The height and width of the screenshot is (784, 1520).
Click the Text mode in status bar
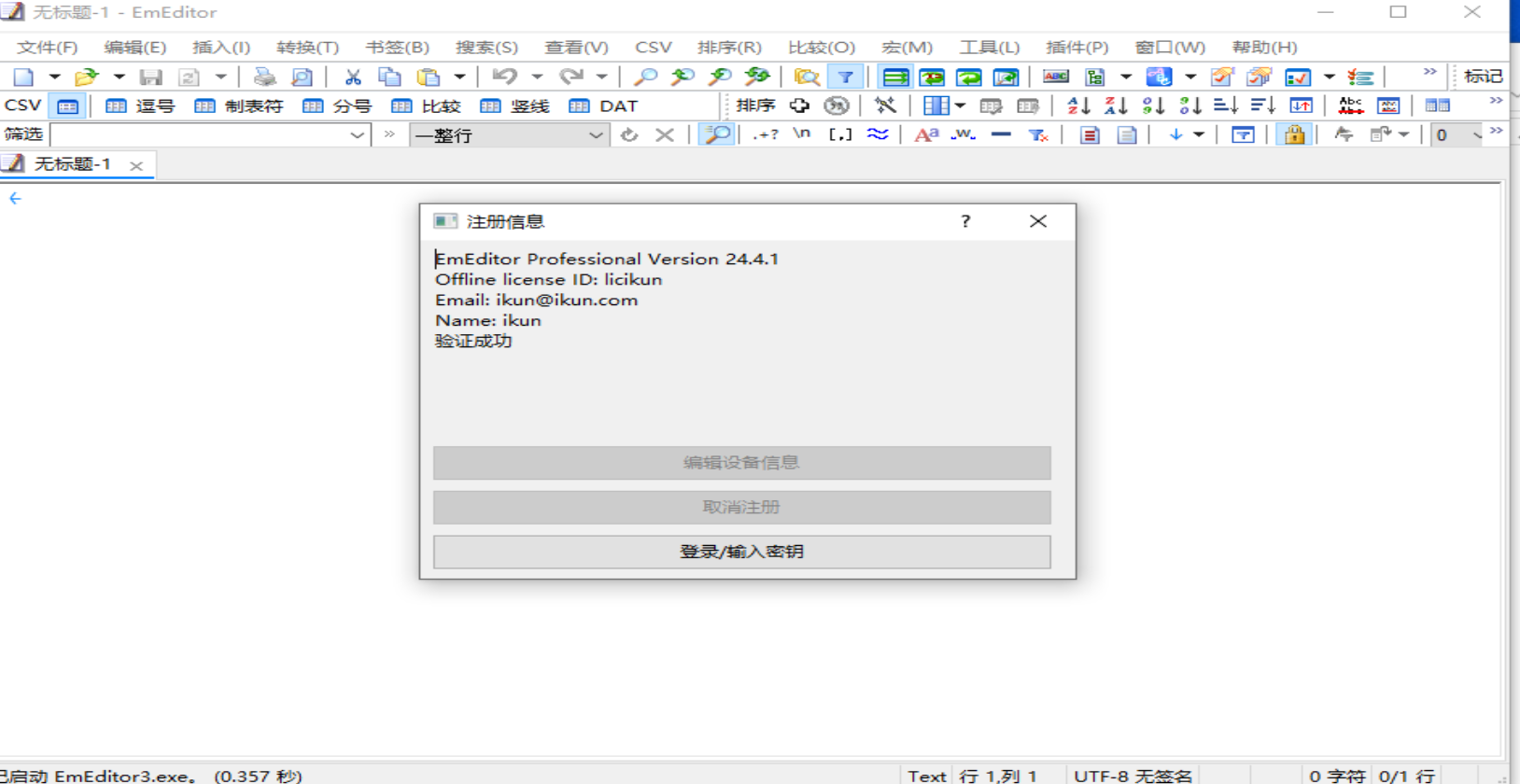pyautogui.click(x=927, y=776)
